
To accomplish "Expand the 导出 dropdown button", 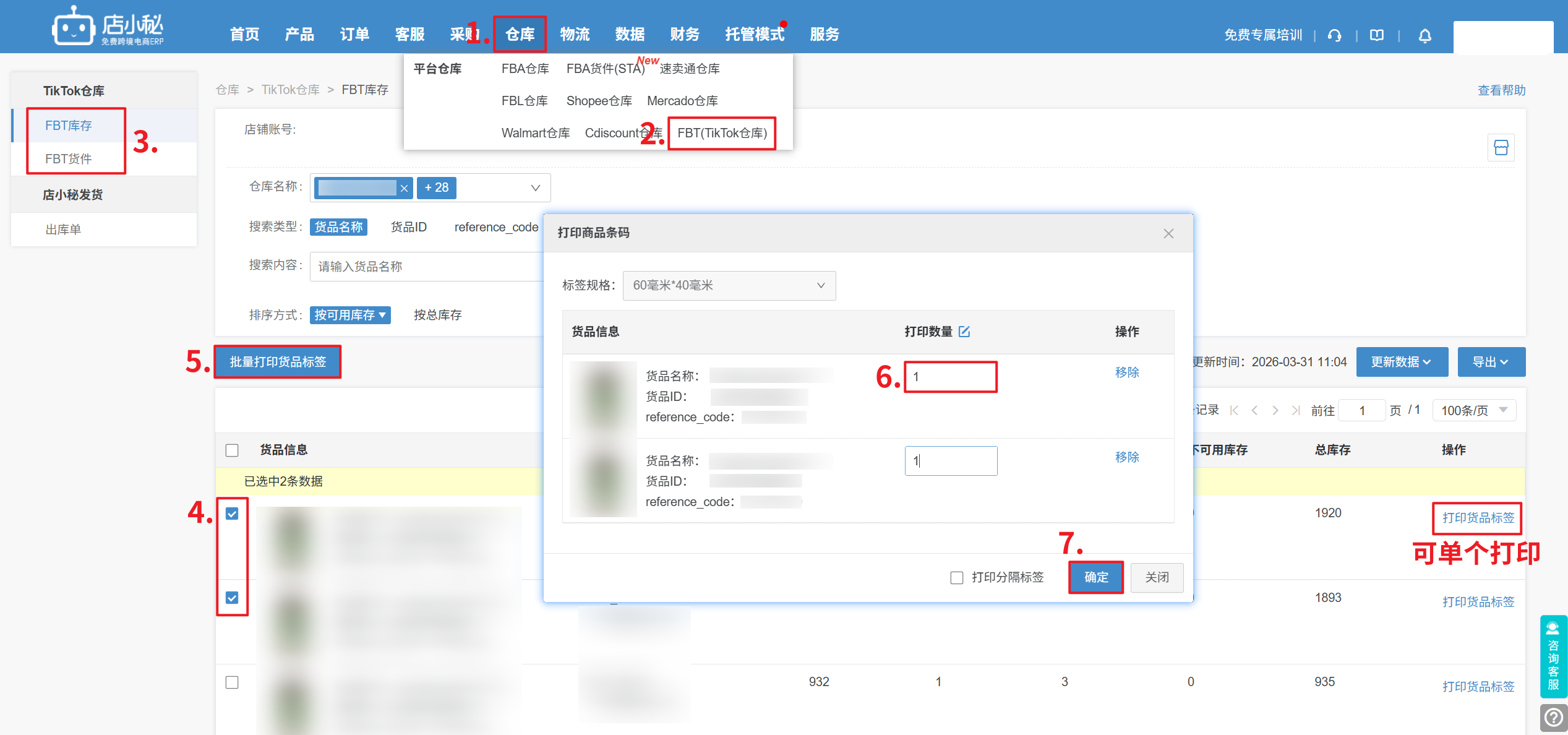I will click(x=1491, y=362).
